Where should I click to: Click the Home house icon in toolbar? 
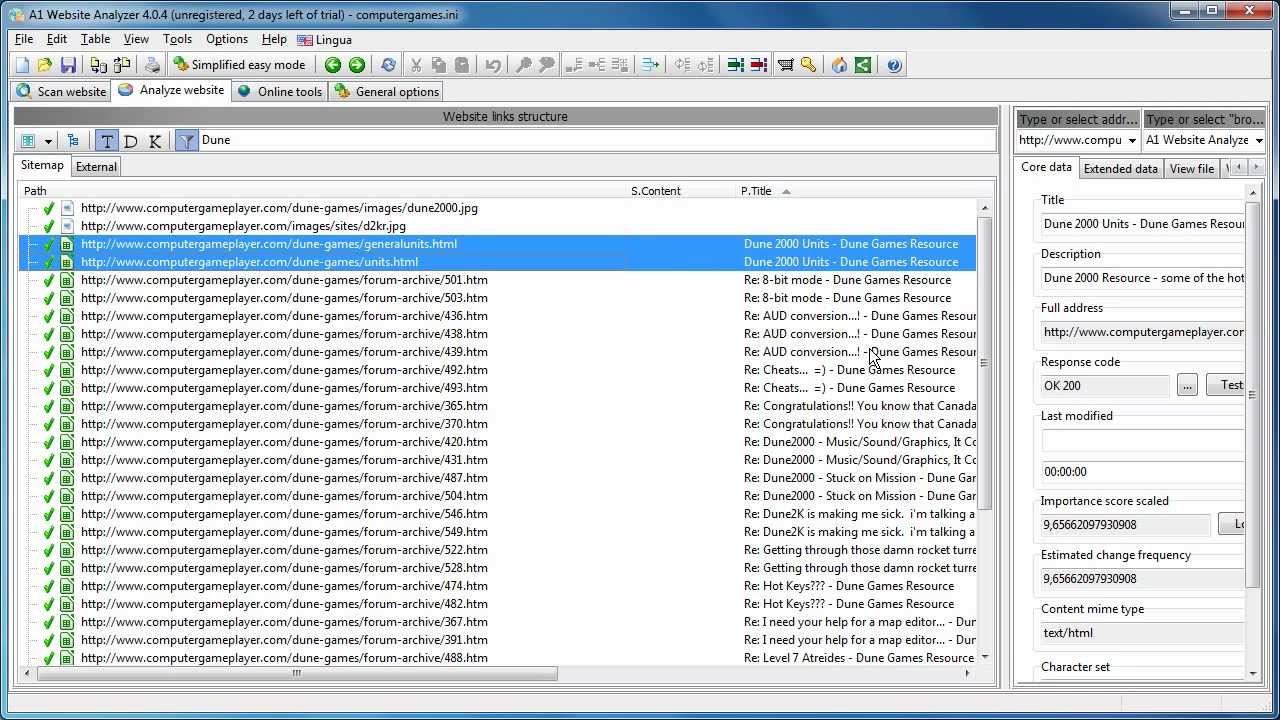click(839, 65)
